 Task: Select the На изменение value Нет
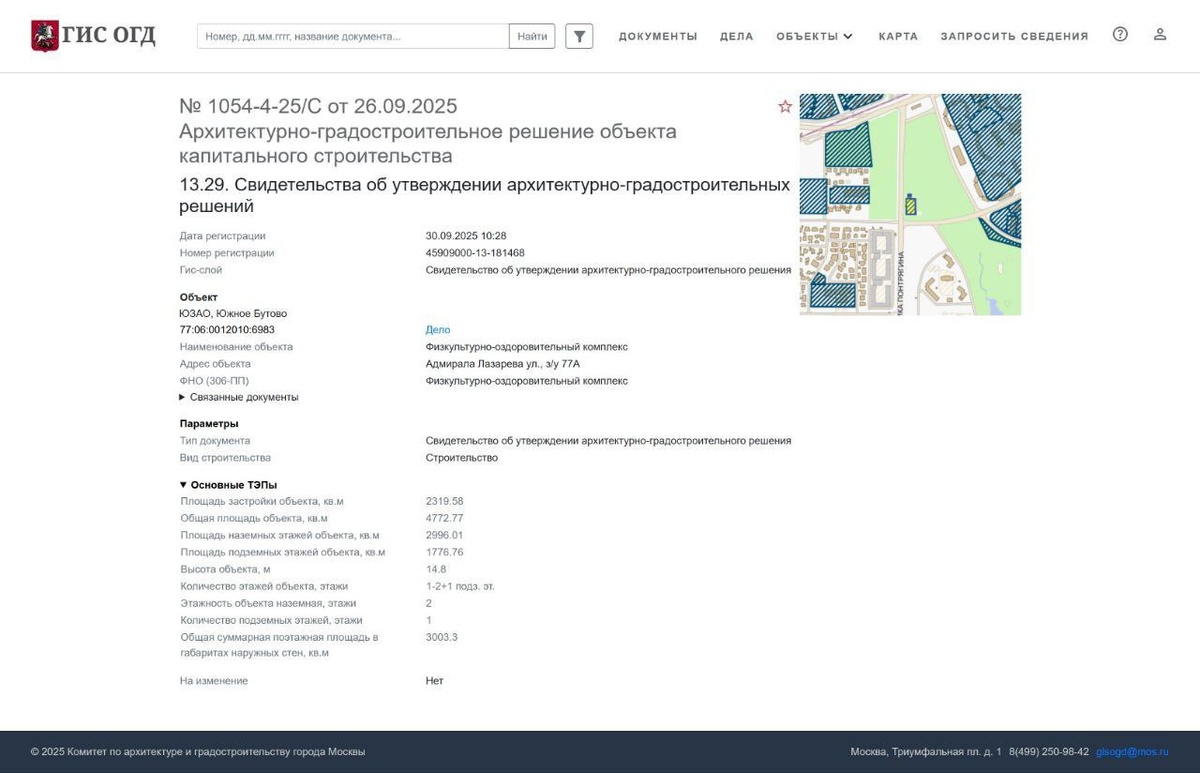435,681
